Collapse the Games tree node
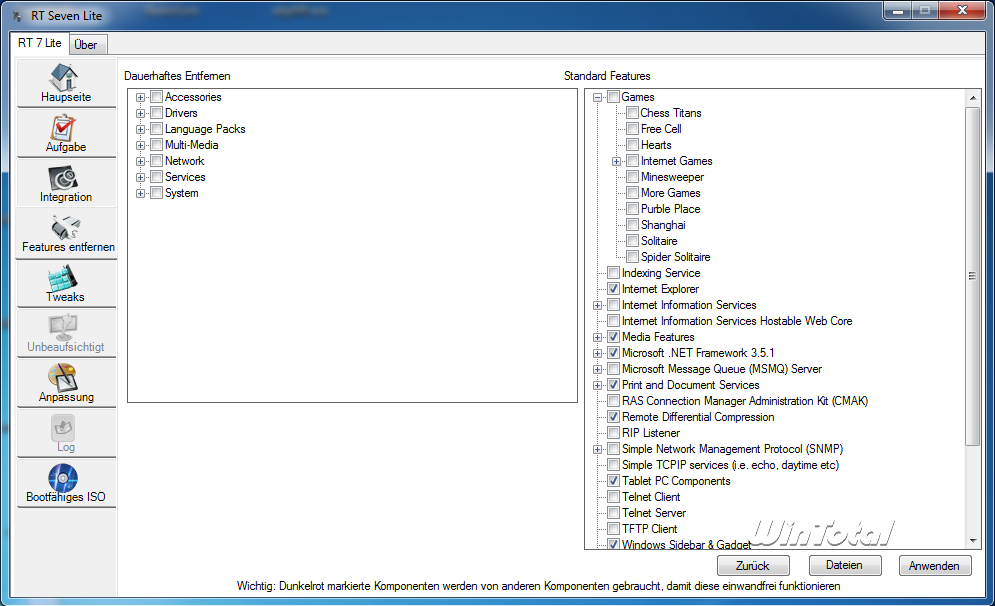 pos(597,97)
